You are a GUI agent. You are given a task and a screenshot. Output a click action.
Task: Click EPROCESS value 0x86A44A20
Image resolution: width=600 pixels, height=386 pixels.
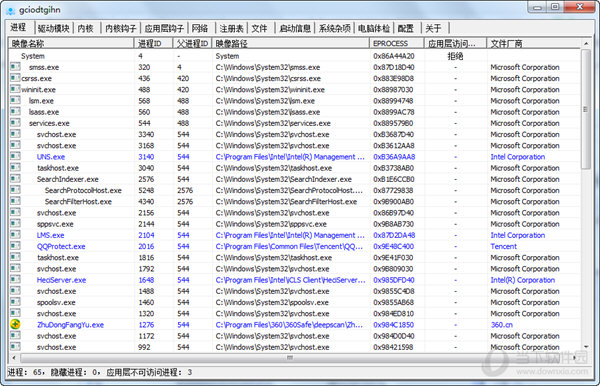coord(394,56)
